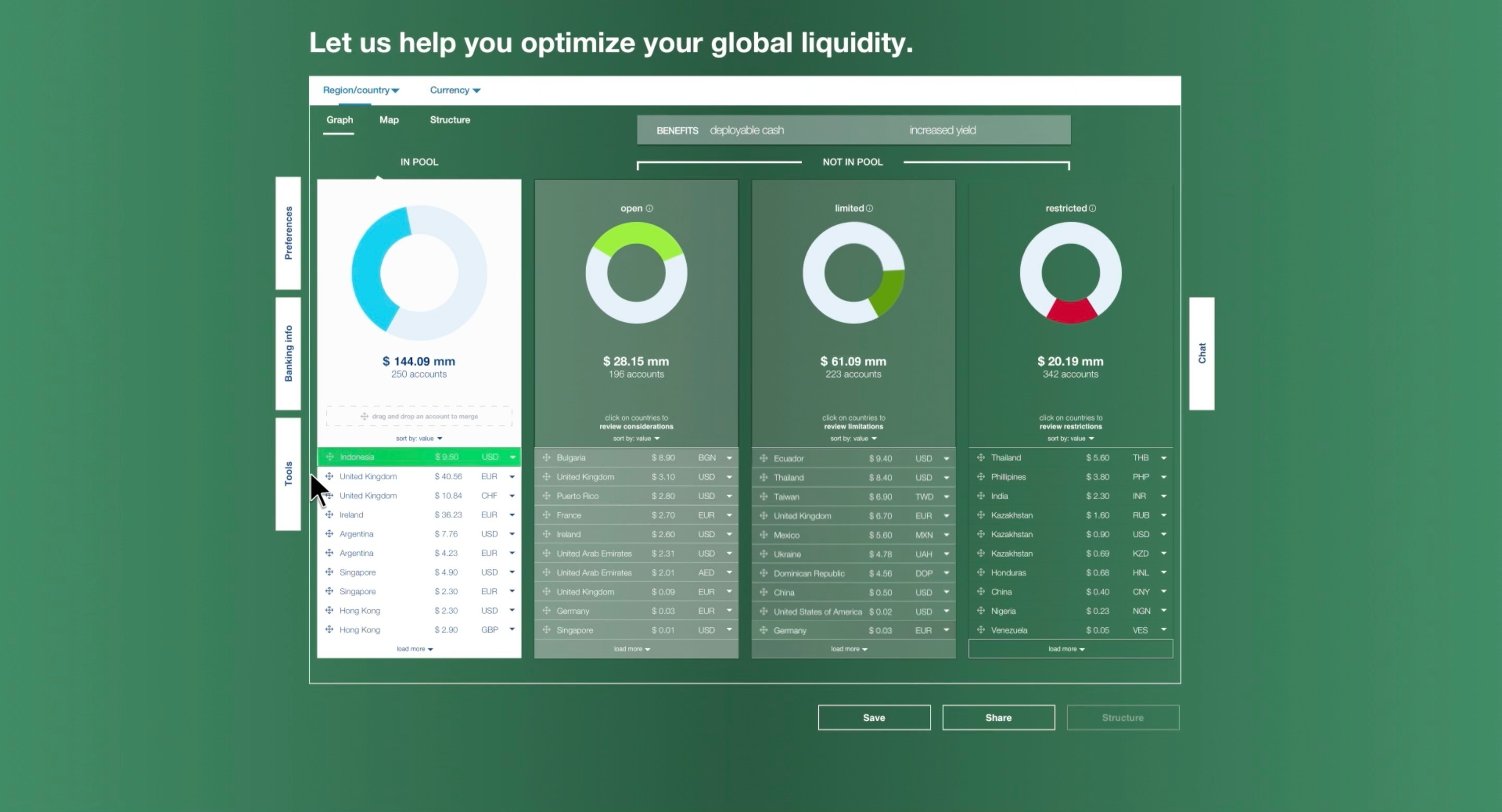Click the Save button

874,718
